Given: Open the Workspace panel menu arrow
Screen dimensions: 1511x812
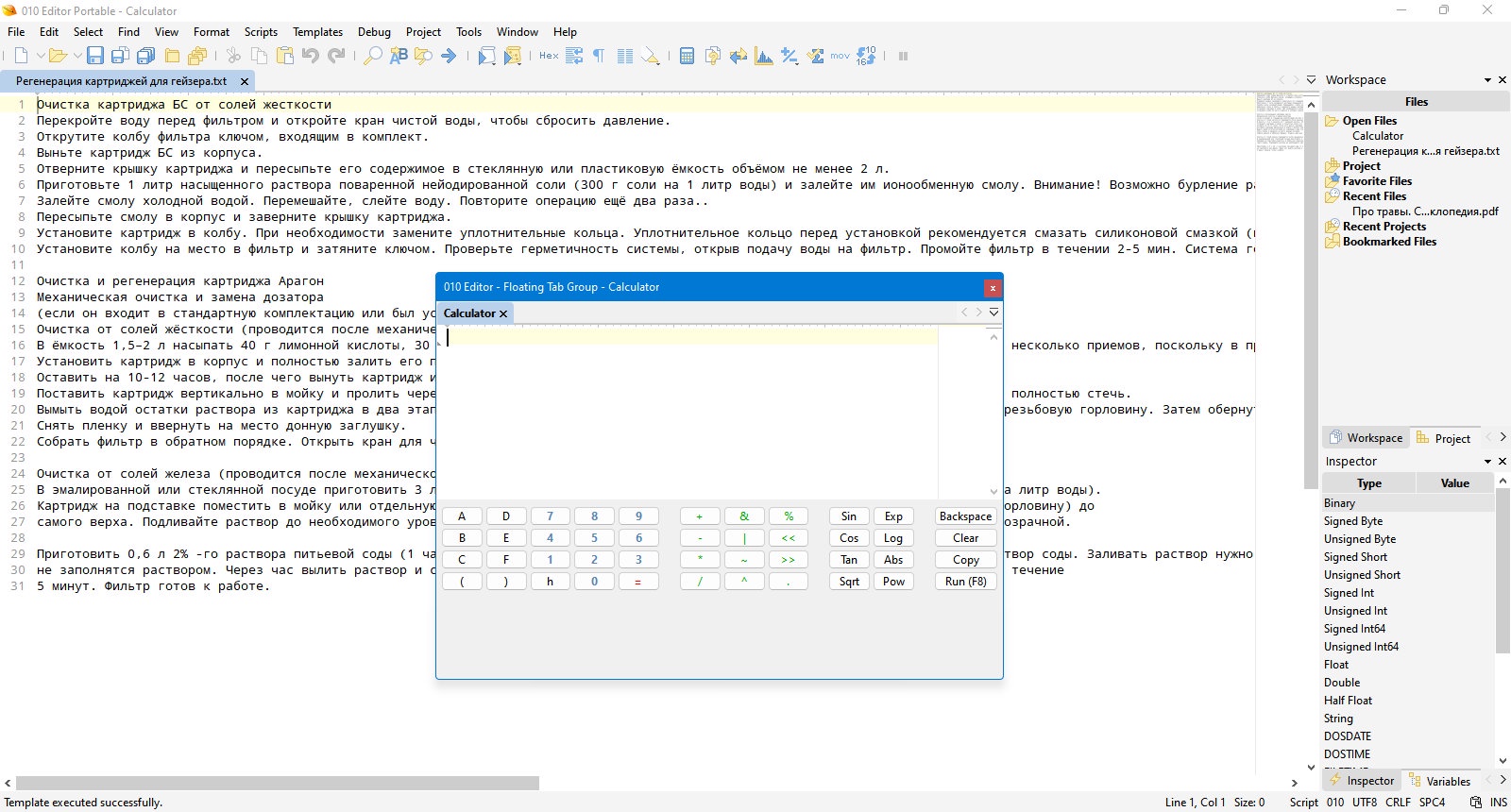Looking at the screenshot, I should (1487, 80).
